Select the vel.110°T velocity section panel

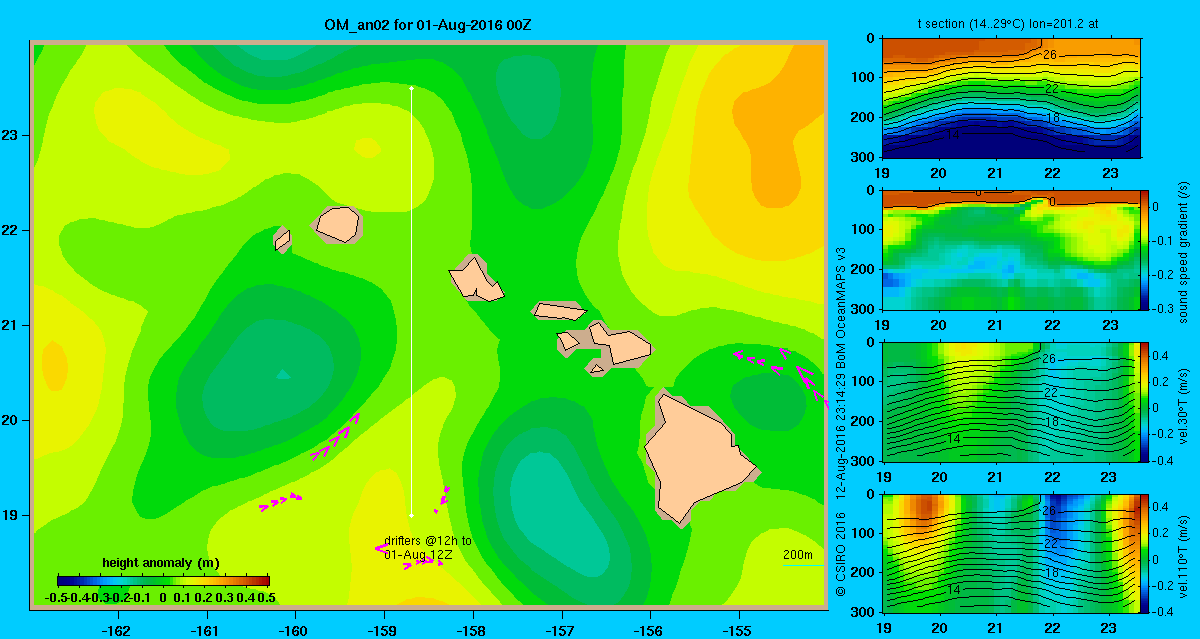1012,552
